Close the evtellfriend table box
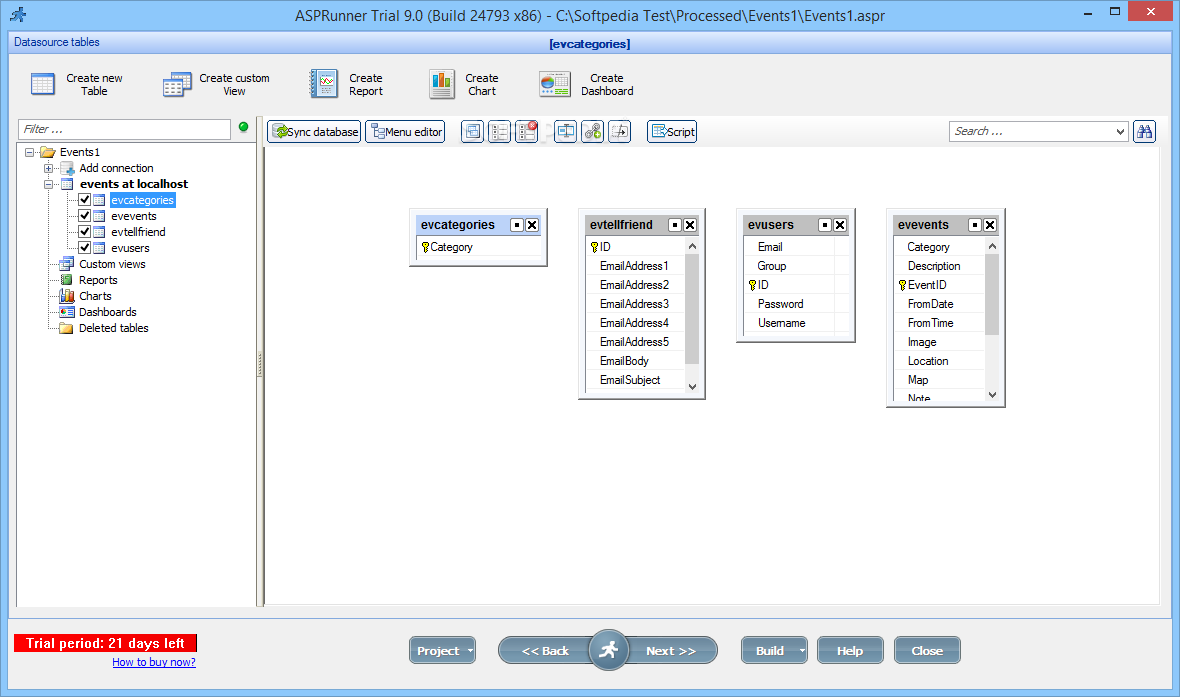The height and width of the screenshot is (697, 1180). click(690, 225)
